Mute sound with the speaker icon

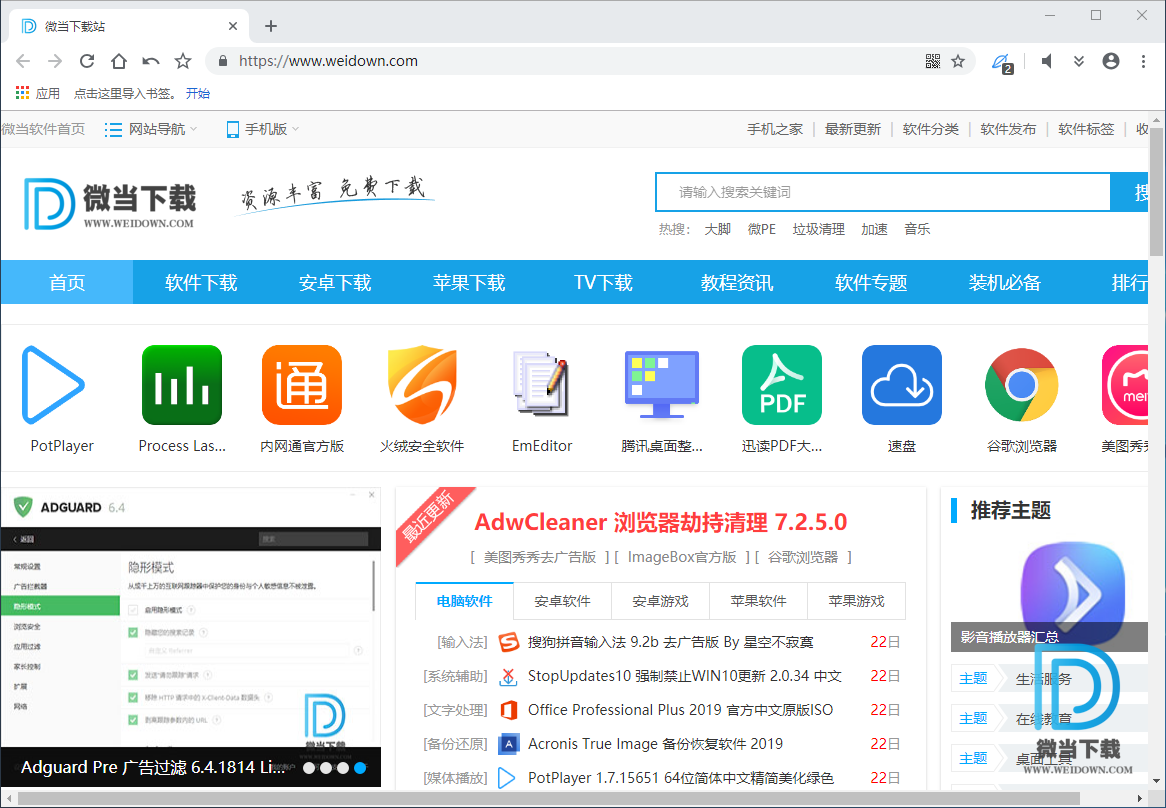1047,61
